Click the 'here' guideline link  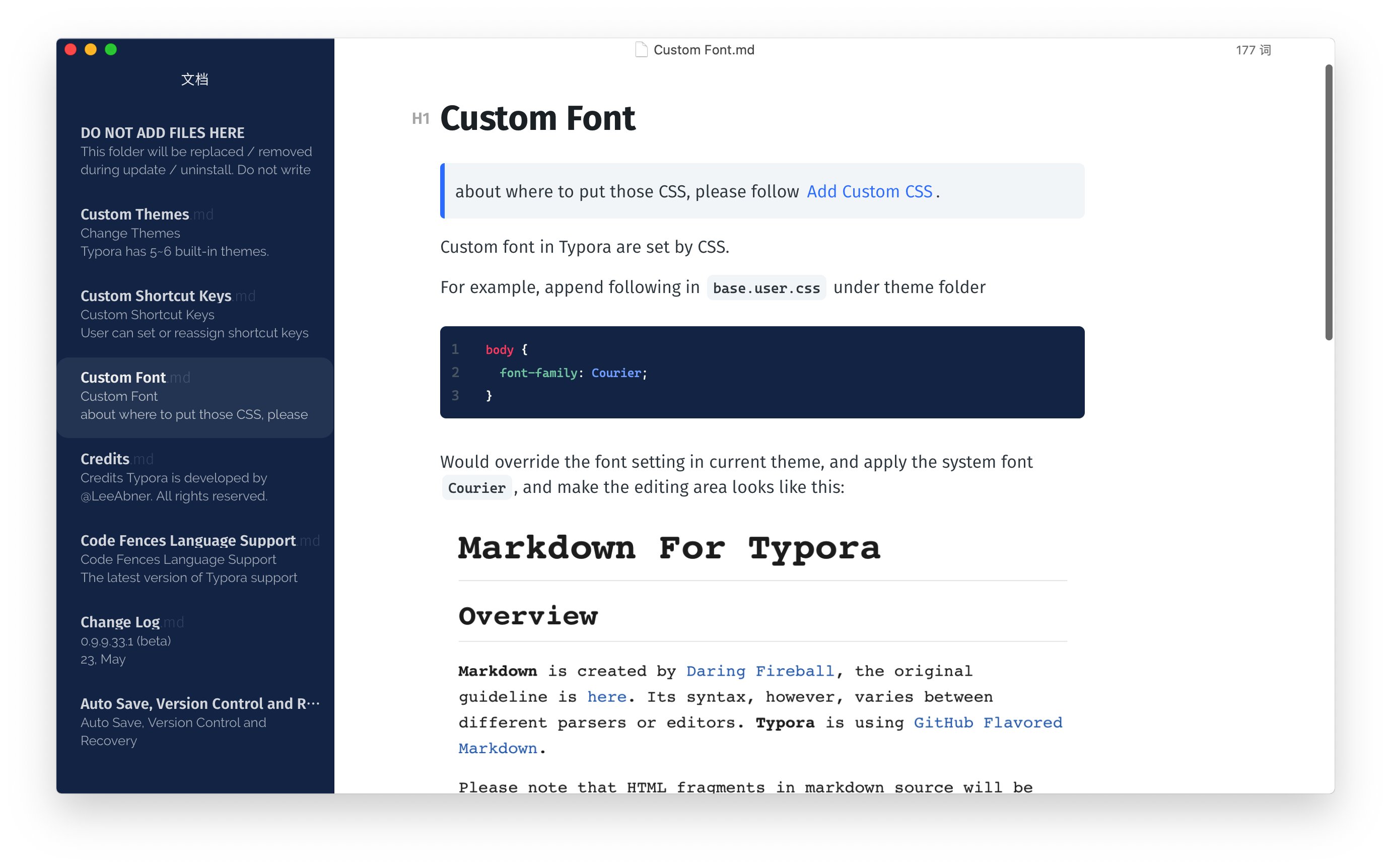tap(606, 697)
